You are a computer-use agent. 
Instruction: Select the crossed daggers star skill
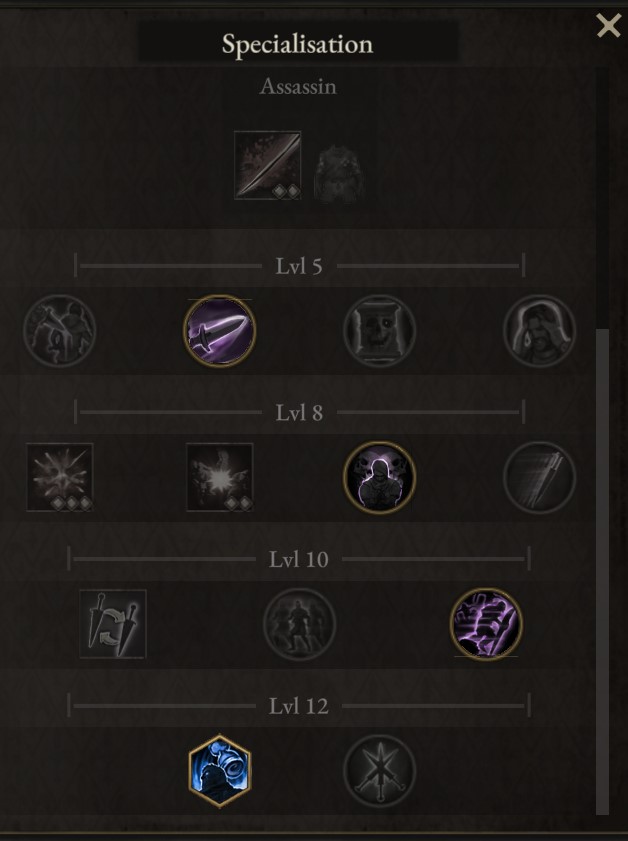coord(379,770)
